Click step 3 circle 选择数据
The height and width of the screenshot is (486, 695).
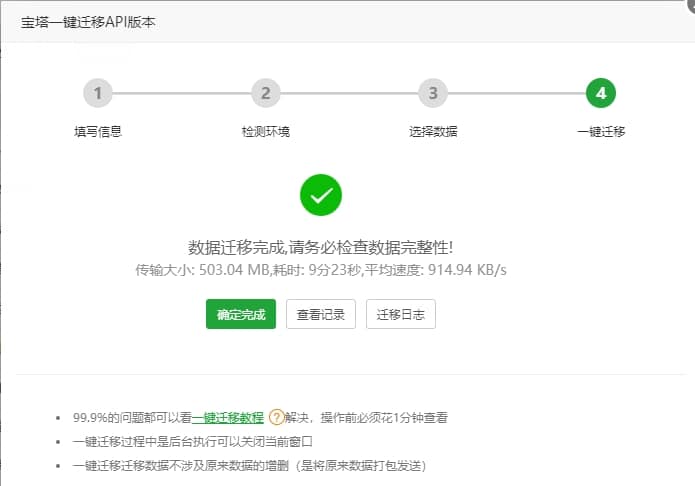(433, 93)
